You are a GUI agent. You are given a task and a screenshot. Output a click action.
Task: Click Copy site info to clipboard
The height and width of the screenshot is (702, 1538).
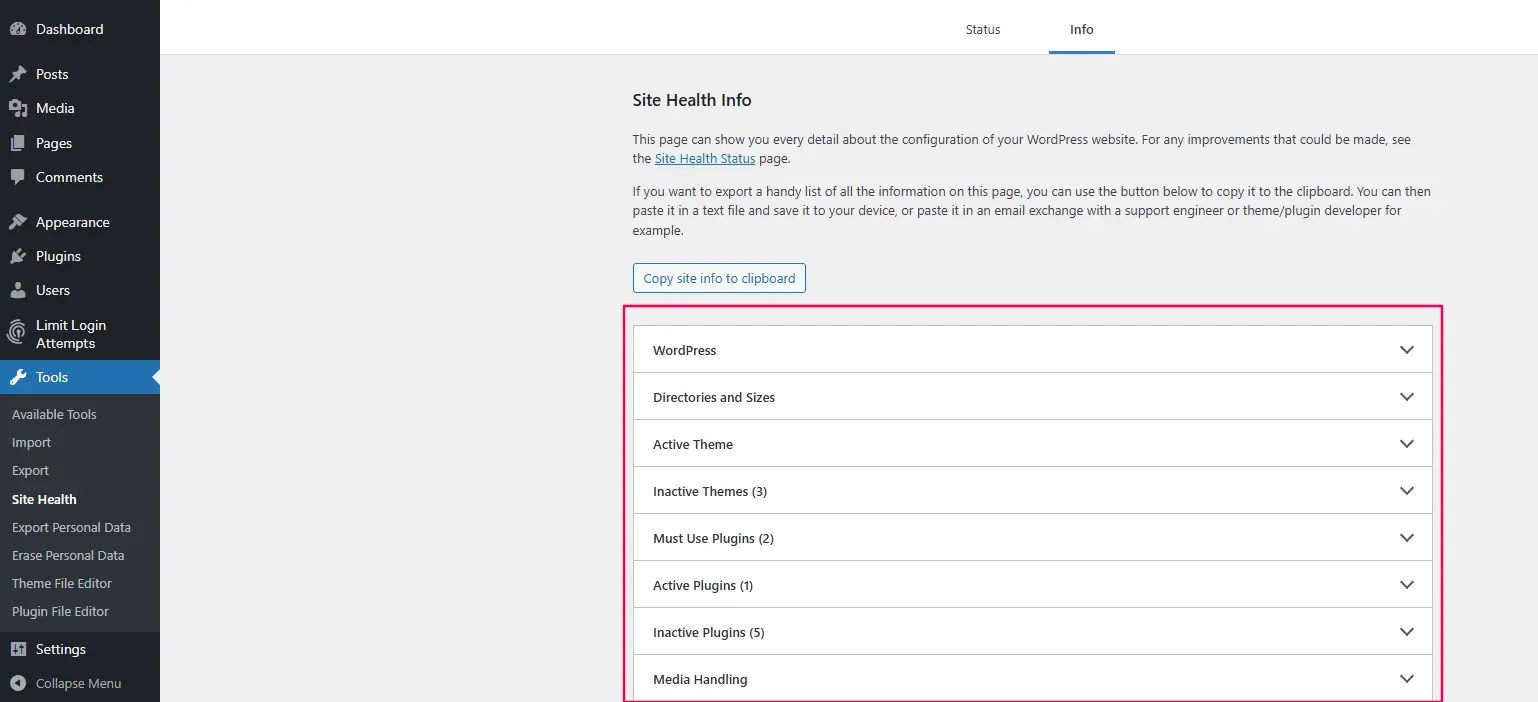point(718,277)
